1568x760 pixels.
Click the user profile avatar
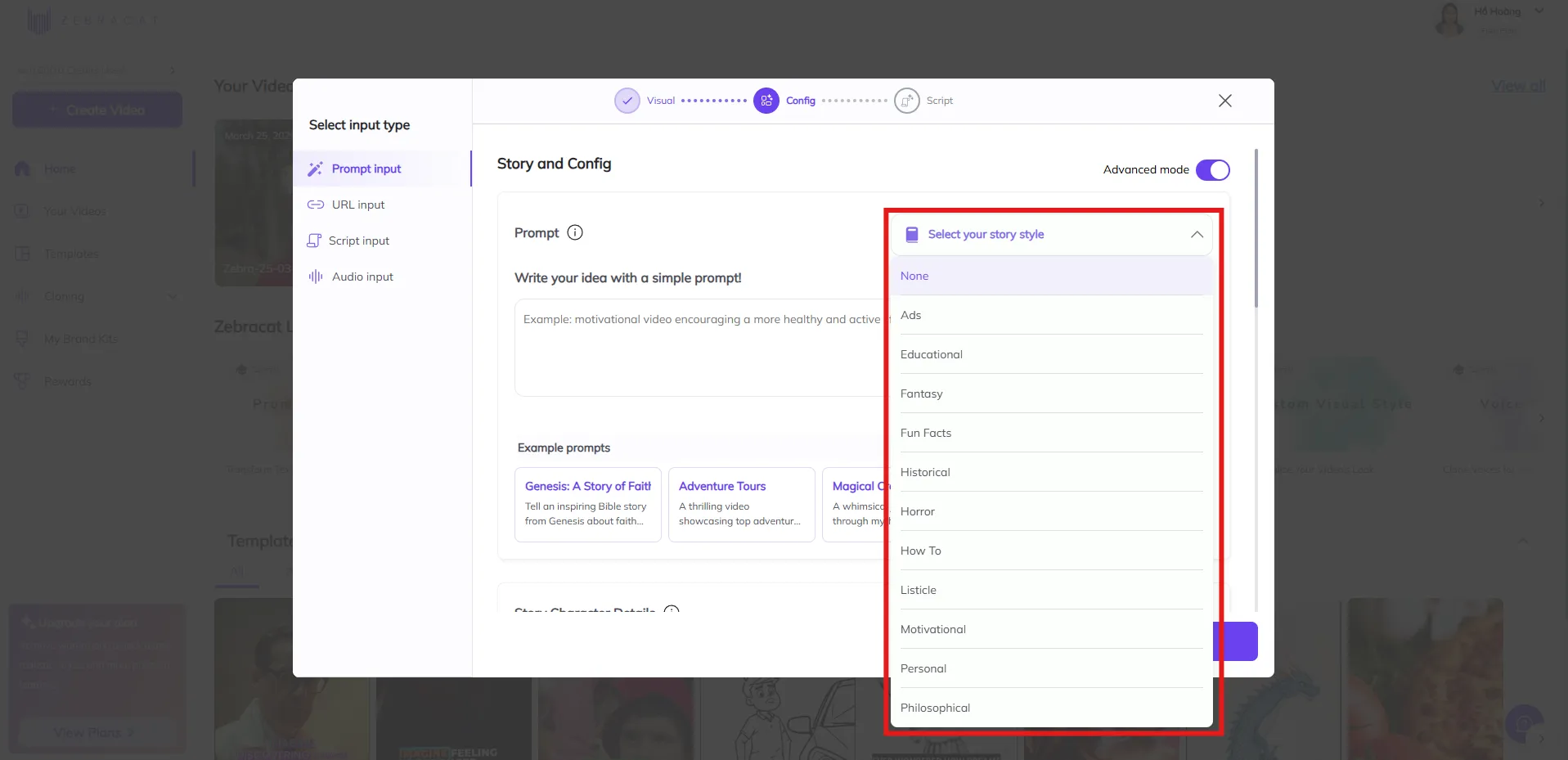tap(1449, 19)
